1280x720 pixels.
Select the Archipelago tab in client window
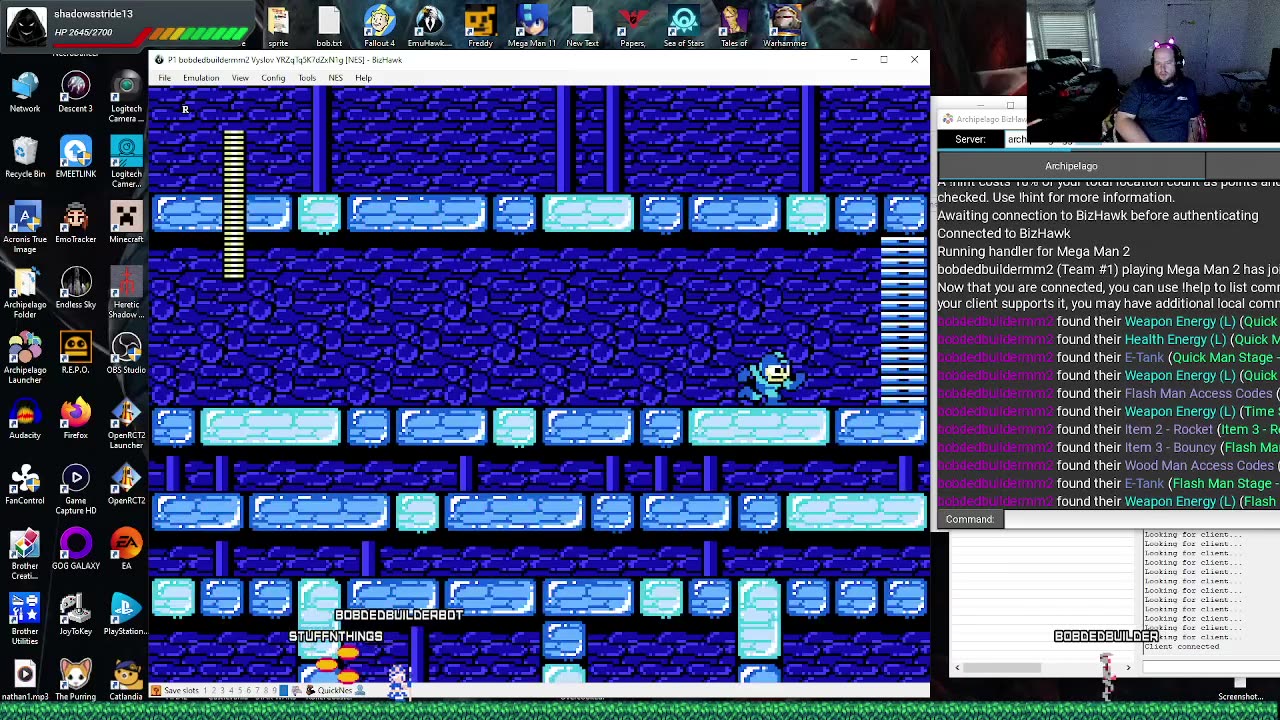[x=1071, y=166]
